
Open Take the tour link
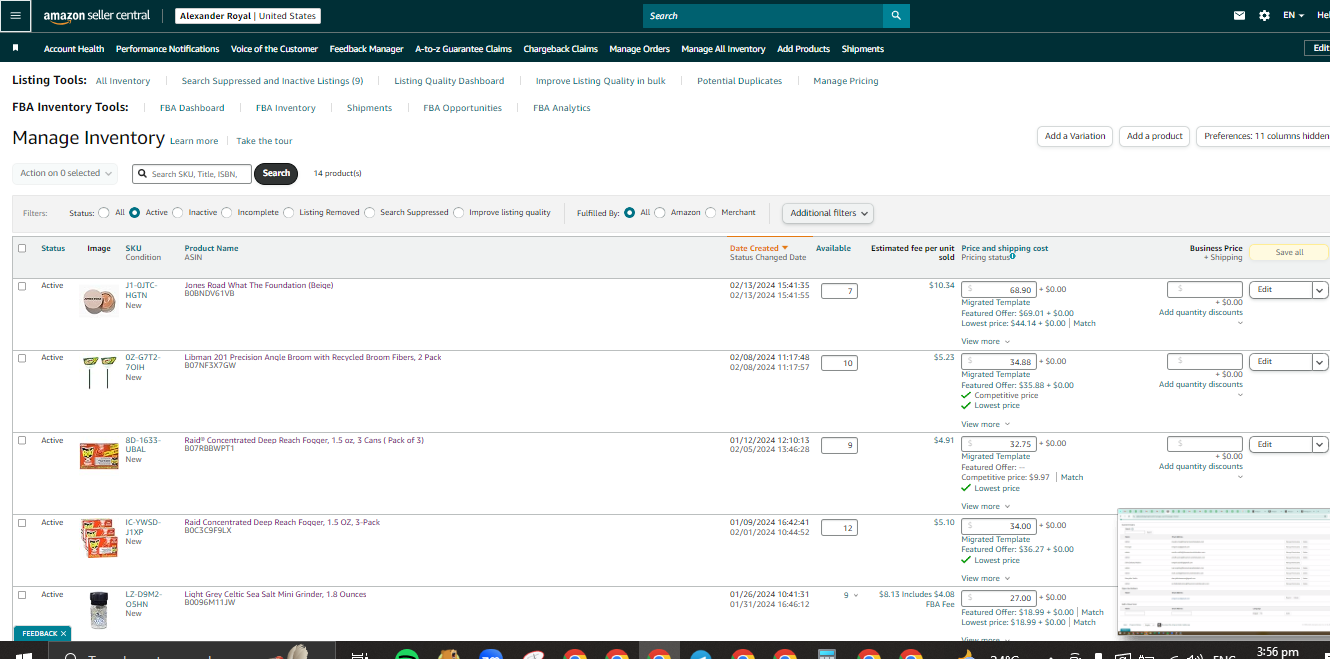pyautogui.click(x=264, y=141)
